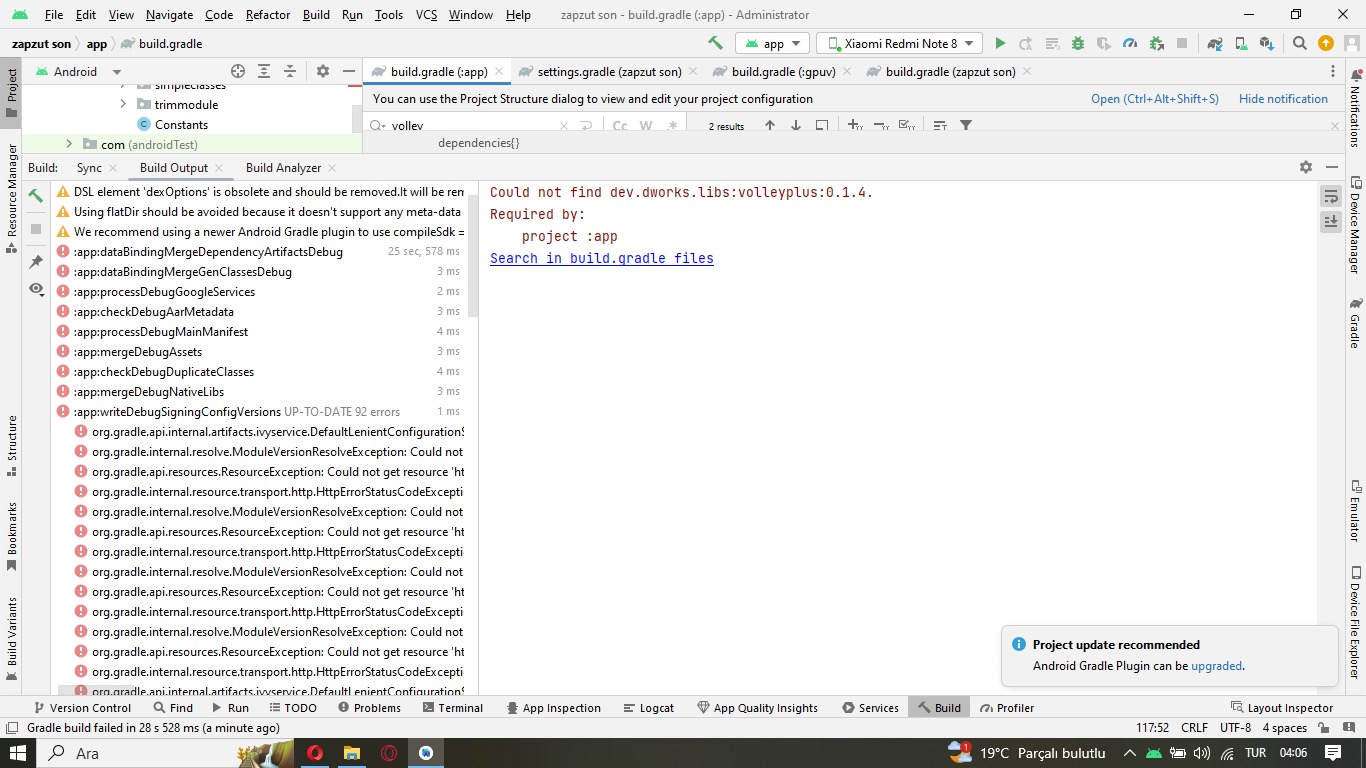Viewport: 1366px width, 768px height.
Task: Click the Make Project hammer icon
Action: [x=715, y=43]
